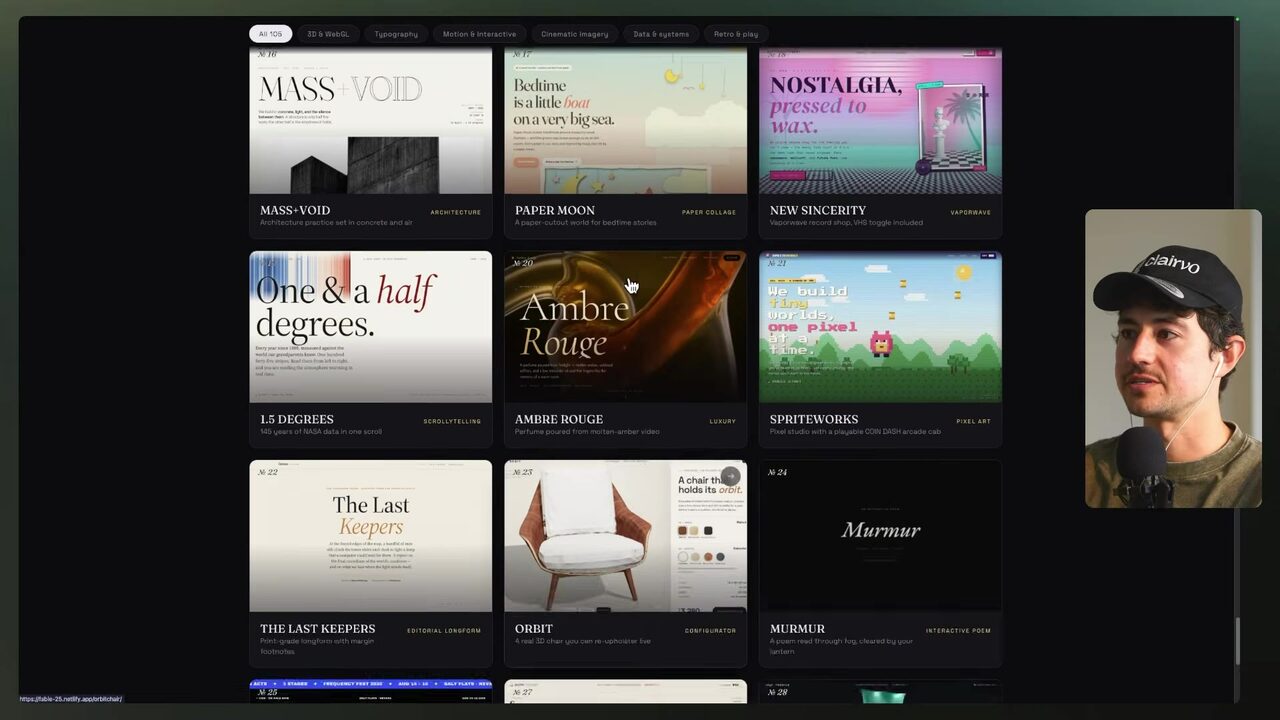Click the "ORBIT" card title

point(534,629)
